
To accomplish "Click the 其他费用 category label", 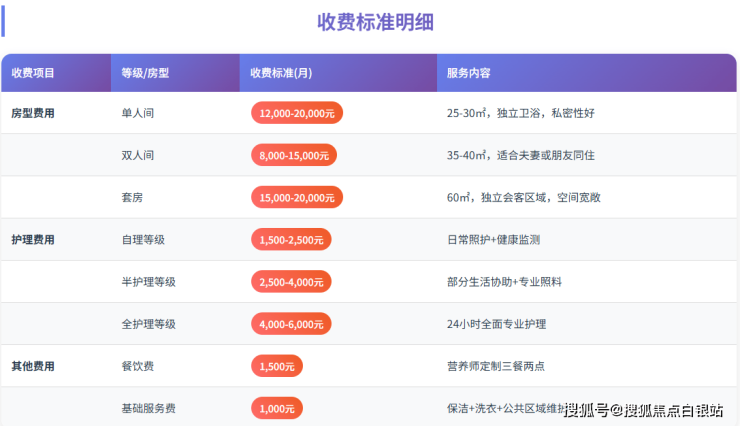I will pos(33,367).
